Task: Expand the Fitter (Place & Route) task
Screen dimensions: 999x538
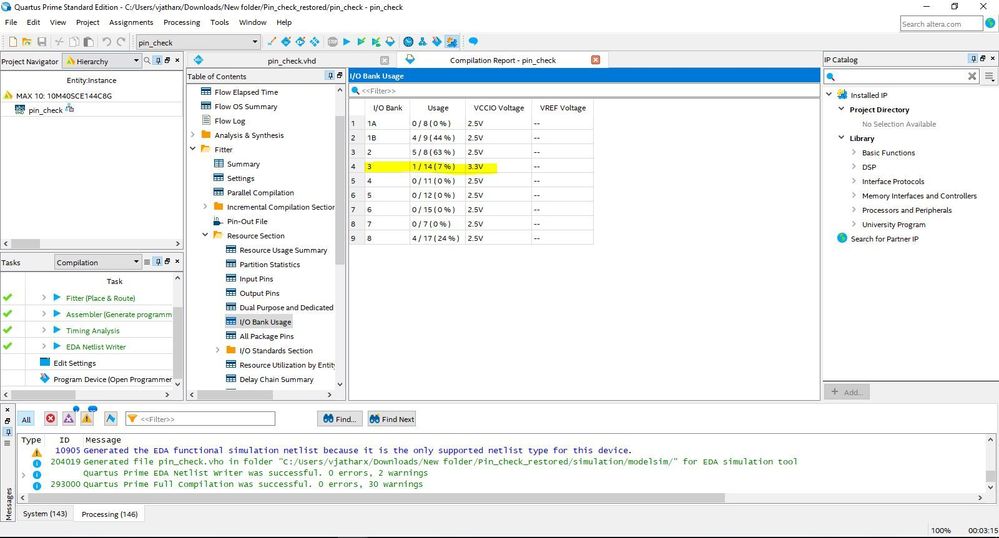Action: pos(44,298)
